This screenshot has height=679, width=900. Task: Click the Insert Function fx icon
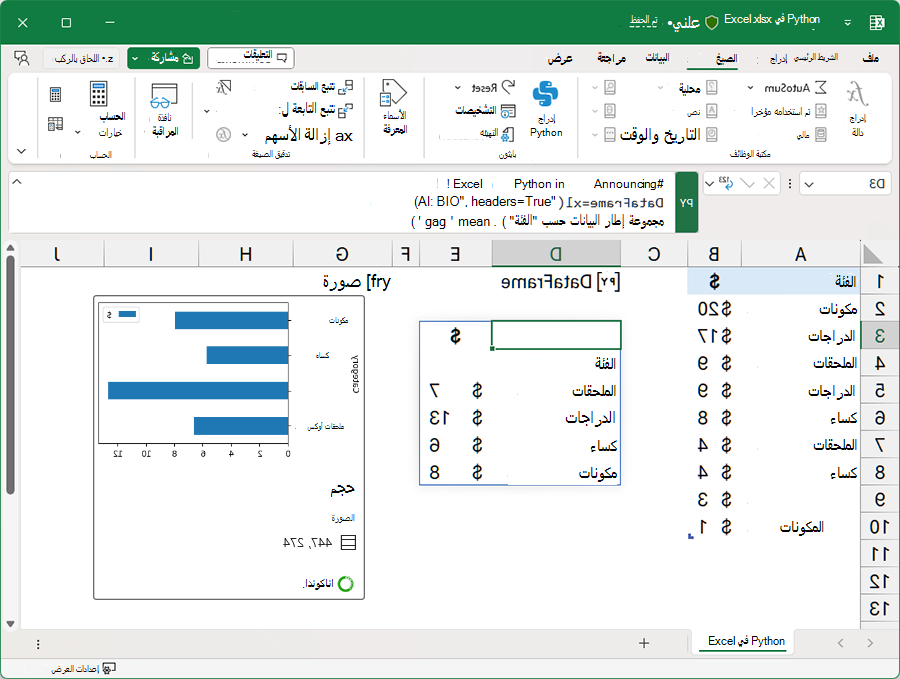pyautogui.click(x=858, y=94)
